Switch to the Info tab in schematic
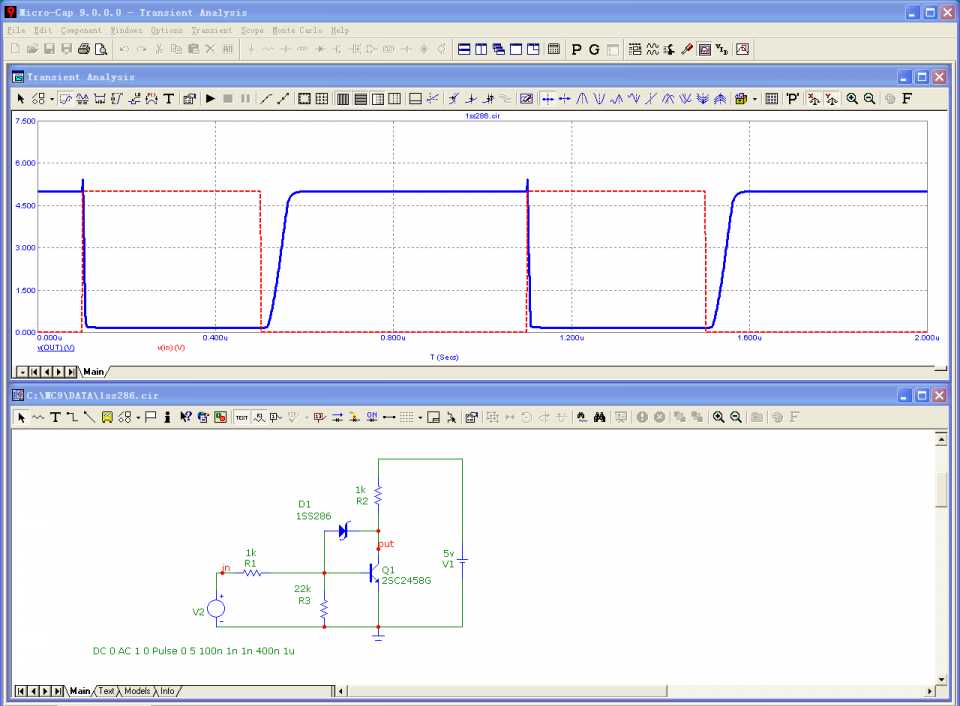 [167, 691]
